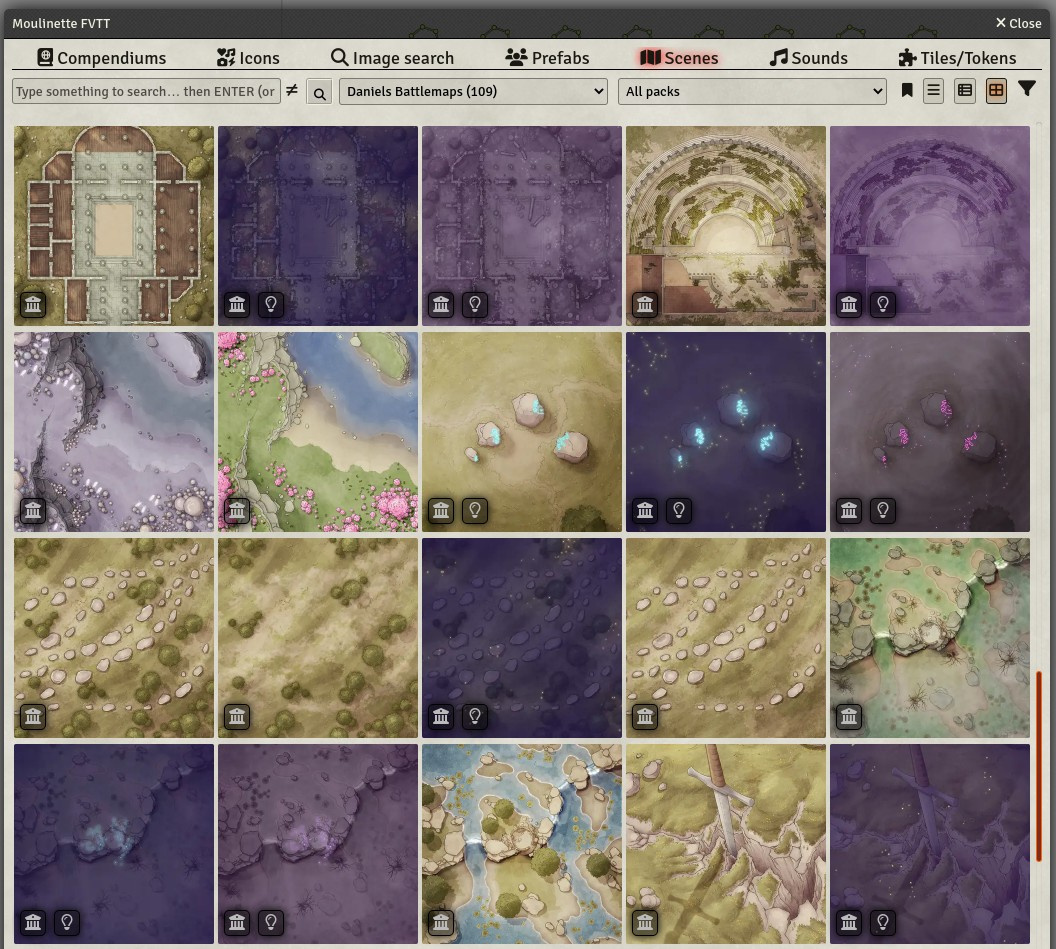Click museum icon on daytime amphitheater map
The height and width of the screenshot is (949, 1056).
click(645, 304)
